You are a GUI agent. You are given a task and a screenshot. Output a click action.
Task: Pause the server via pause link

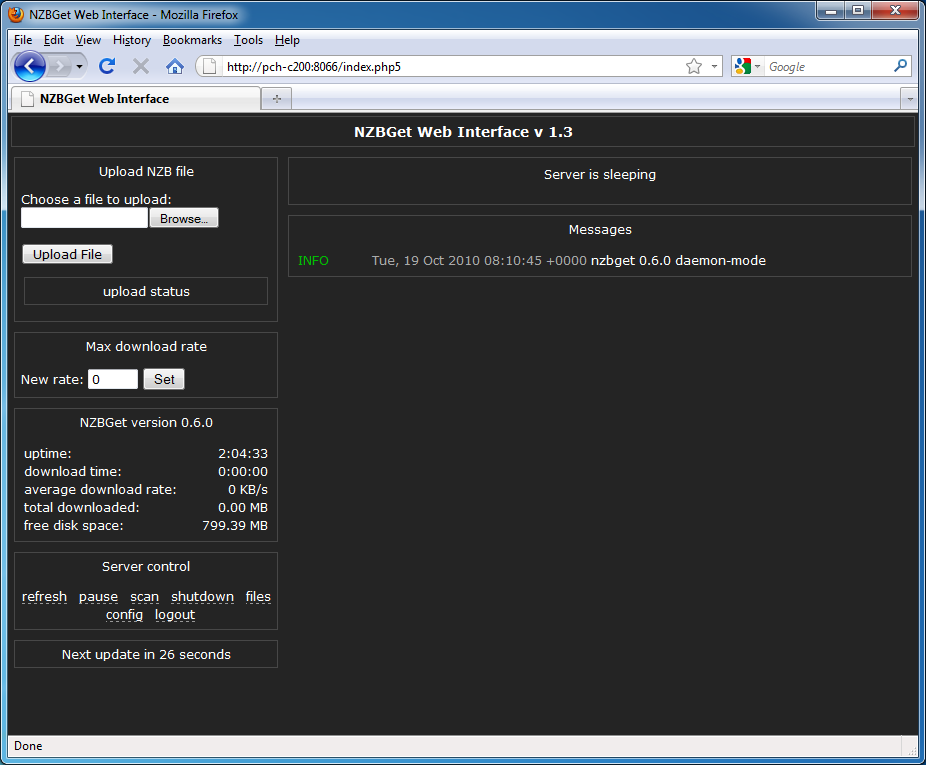tap(98, 597)
